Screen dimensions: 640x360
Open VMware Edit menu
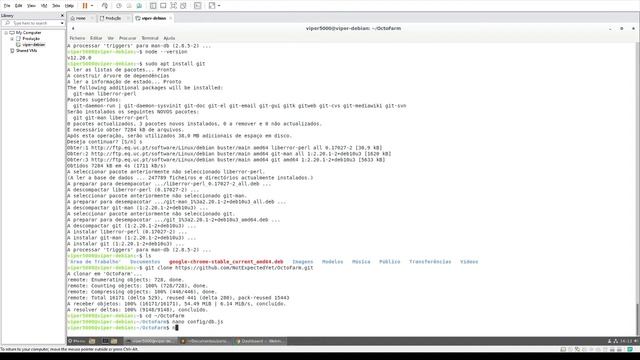19,6
